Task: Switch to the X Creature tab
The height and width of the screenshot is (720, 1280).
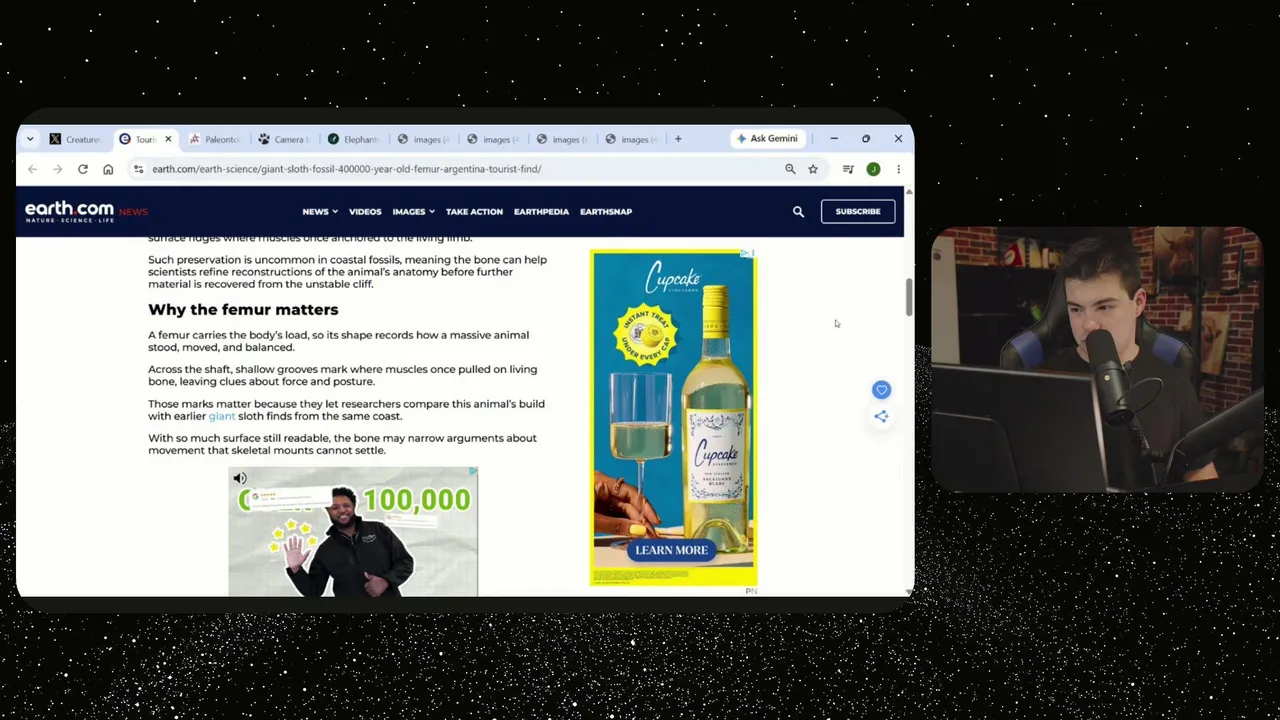Action: (76, 139)
